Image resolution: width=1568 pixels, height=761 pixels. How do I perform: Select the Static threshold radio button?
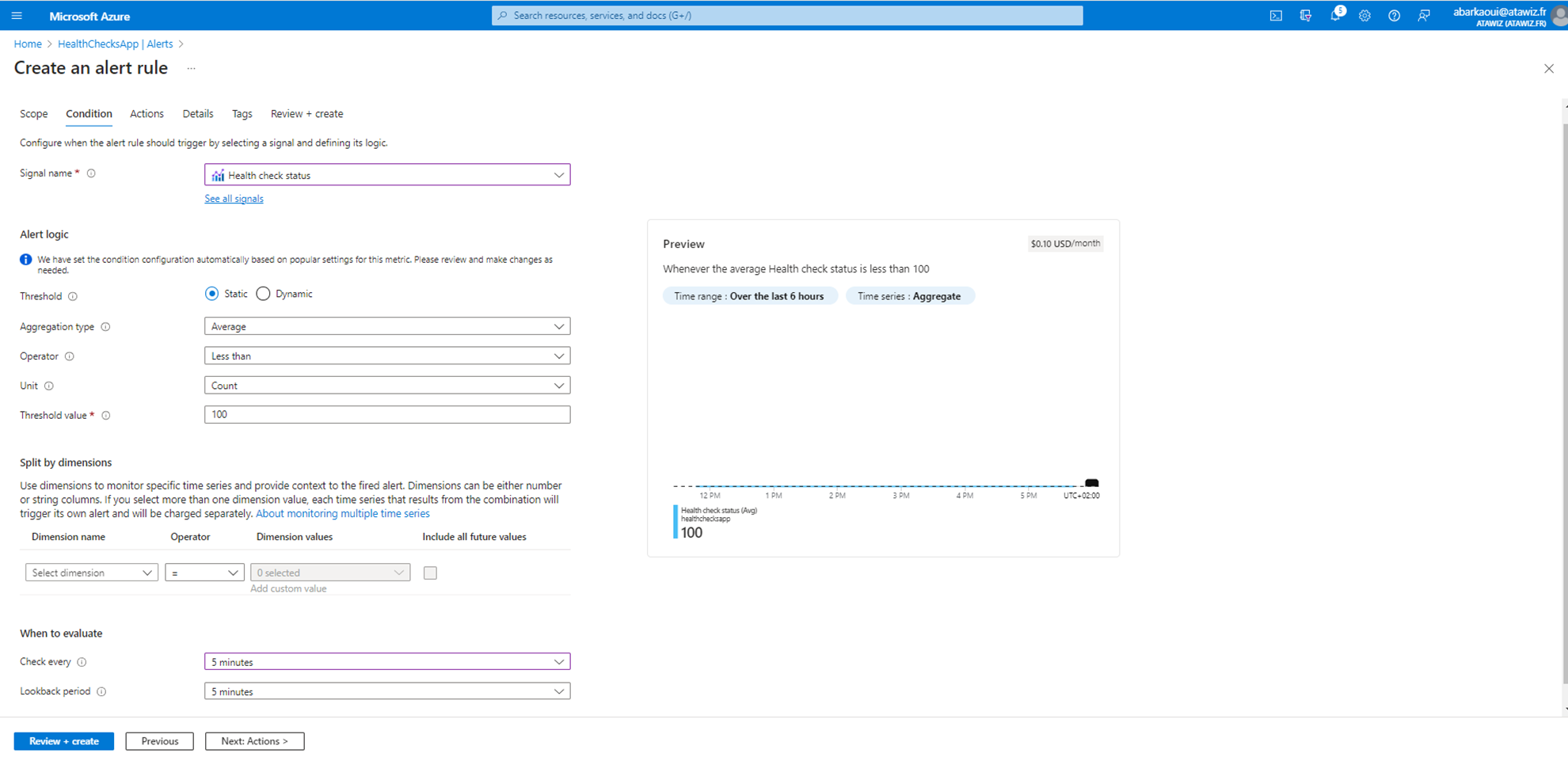coord(211,294)
